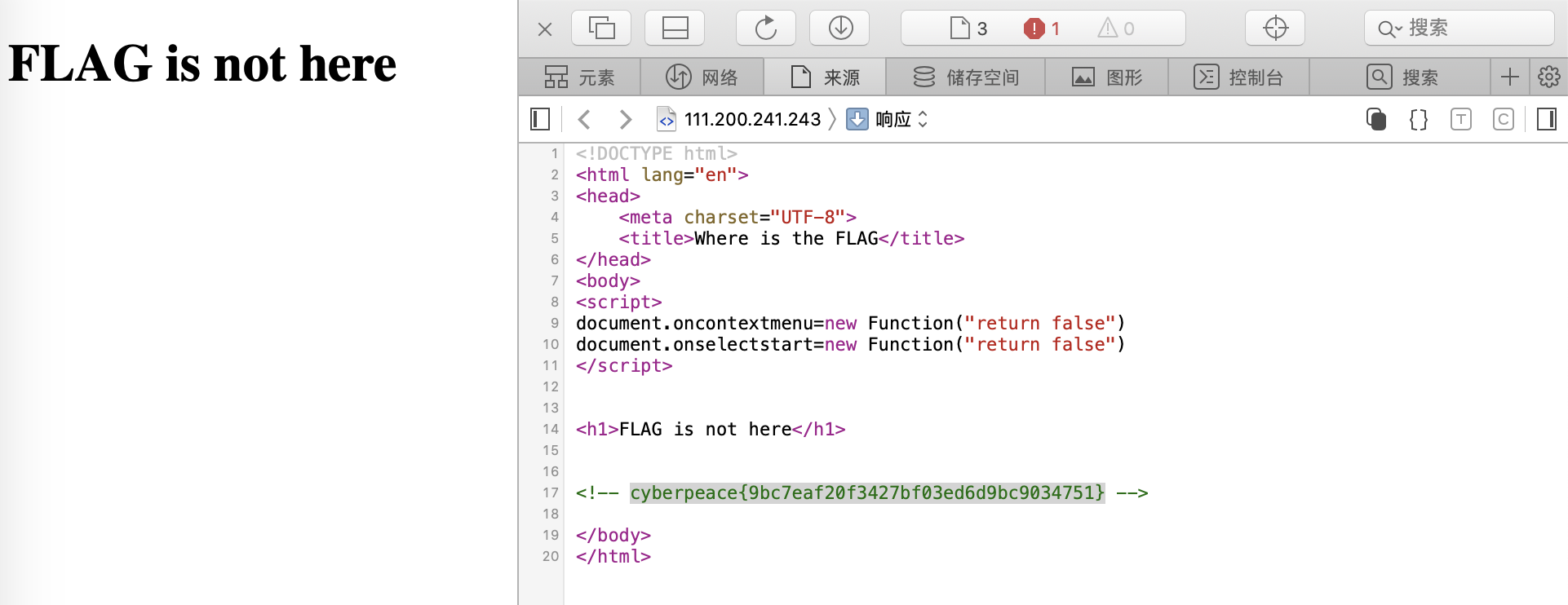Image resolution: width=1568 pixels, height=605 pixels.
Task: Click line number 17 in the gutter
Action: pos(551,492)
